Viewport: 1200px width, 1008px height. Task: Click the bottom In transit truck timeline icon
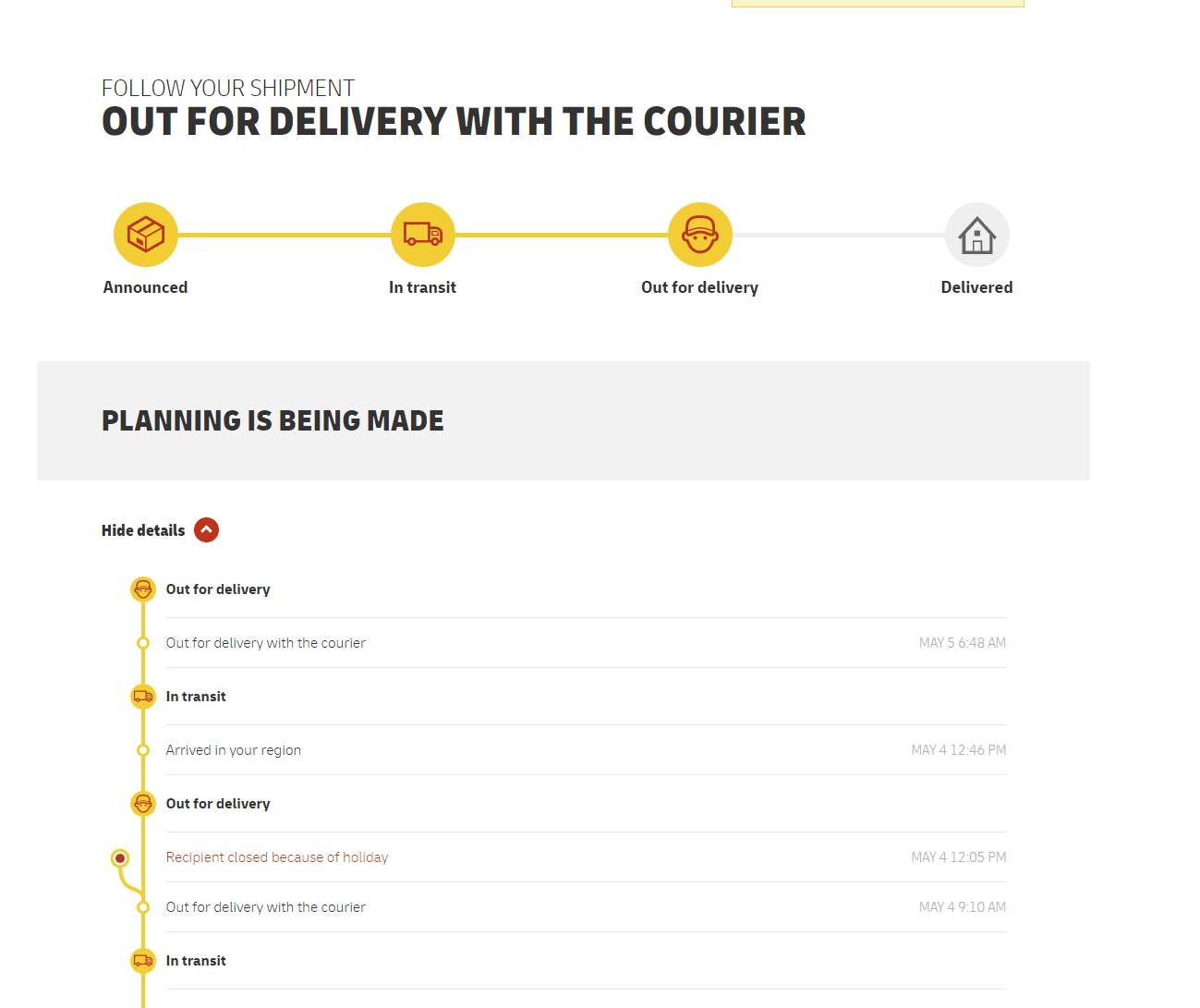coord(143,961)
